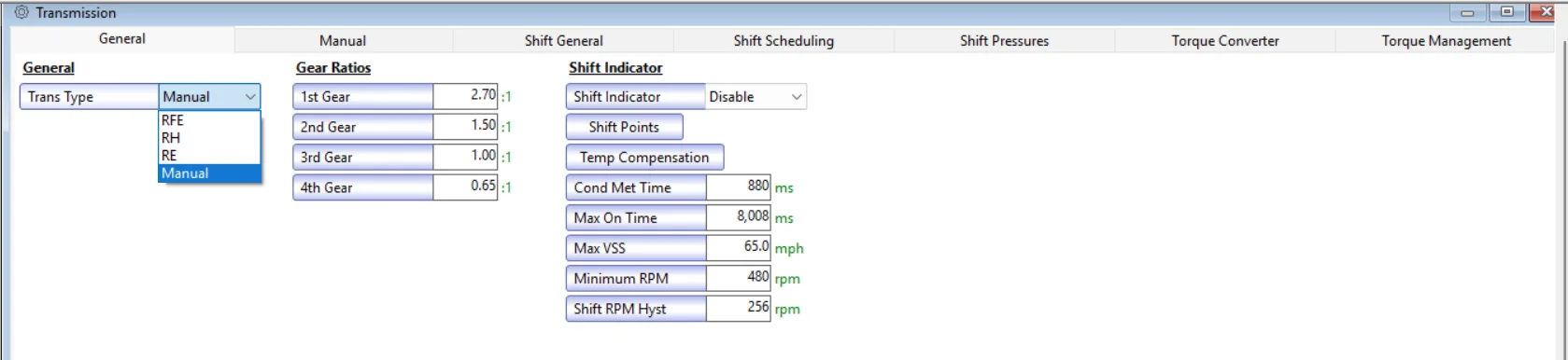Click the Cond Met Time value field
The image size is (1568, 360).
[738, 187]
